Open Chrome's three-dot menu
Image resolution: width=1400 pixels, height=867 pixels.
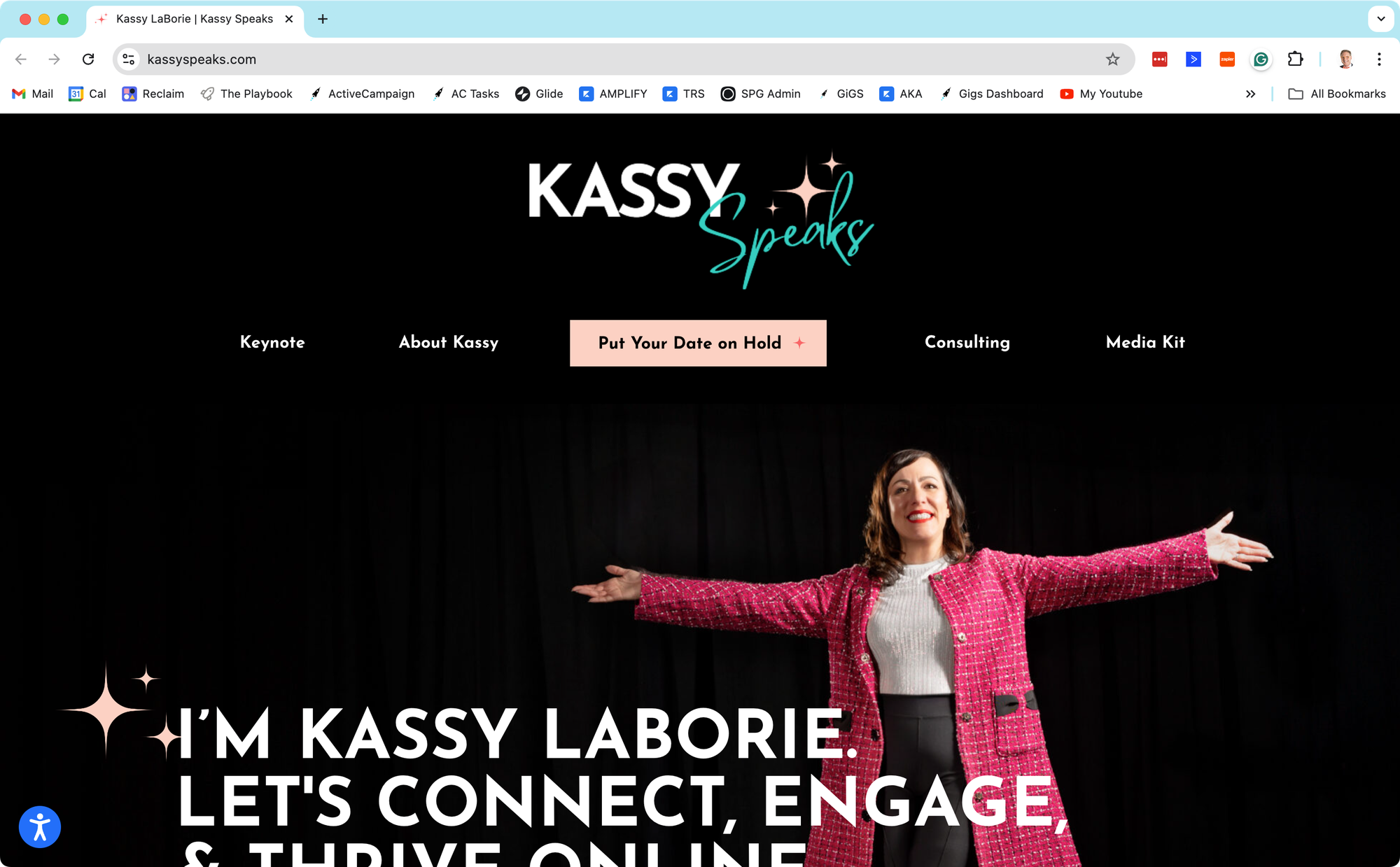pyautogui.click(x=1379, y=59)
